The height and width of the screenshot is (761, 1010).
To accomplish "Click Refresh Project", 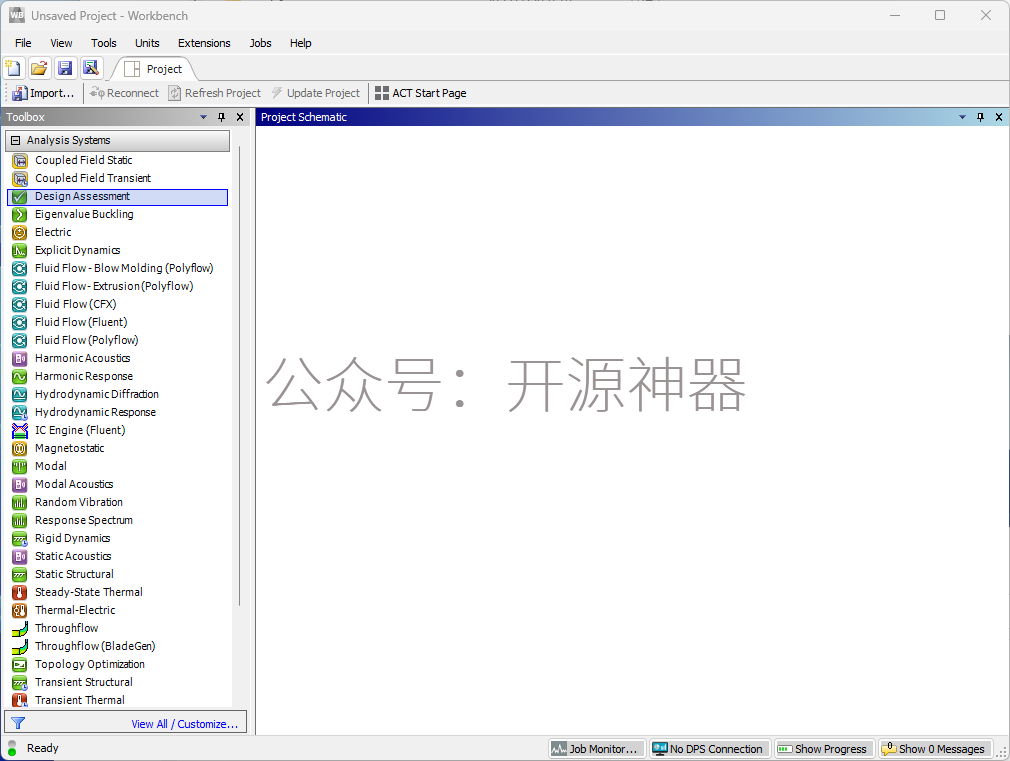I will click(214, 93).
